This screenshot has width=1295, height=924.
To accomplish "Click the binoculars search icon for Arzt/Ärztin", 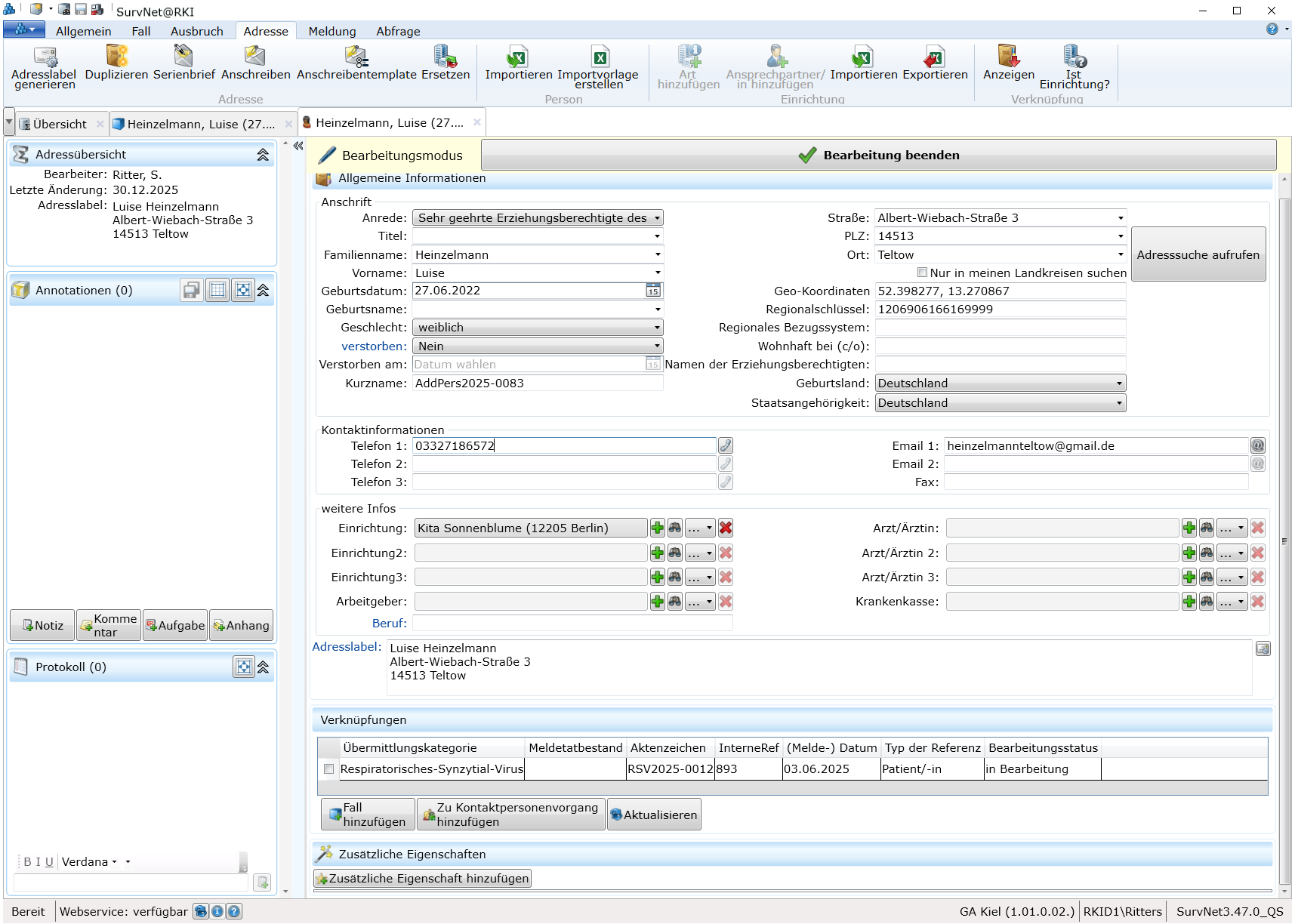I will [1207, 528].
